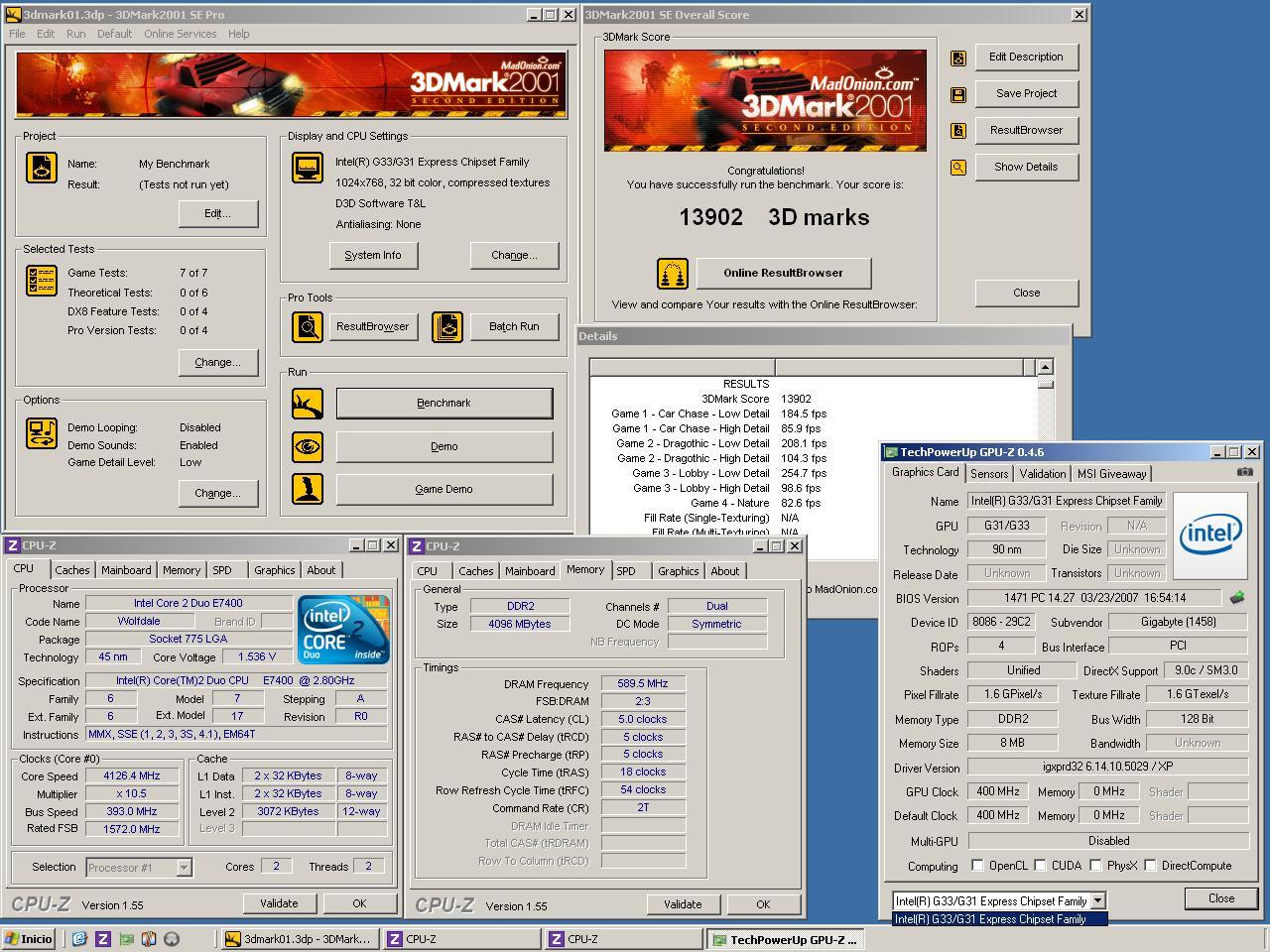The width and height of the screenshot is (1270, 952).
Task: Click the Game Demo joystick icon
Action: pos(308,489)
